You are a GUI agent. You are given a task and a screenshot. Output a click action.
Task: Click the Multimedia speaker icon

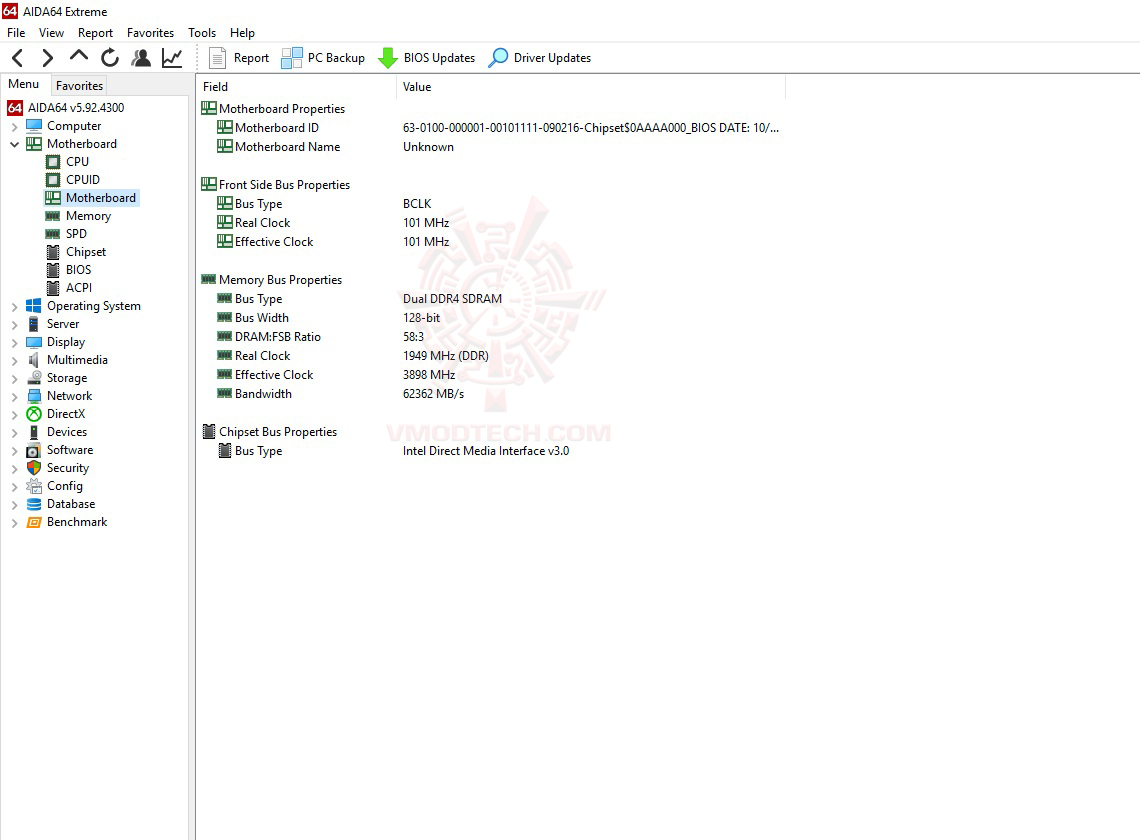pyautogui.click(x=34, y=360)
